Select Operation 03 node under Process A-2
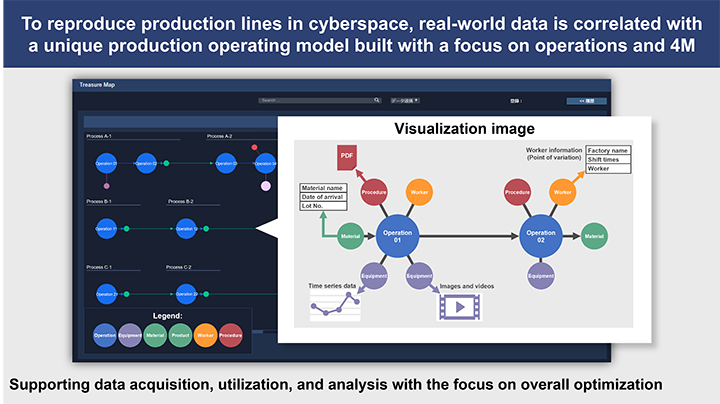Image resolution: width=720 pixels, height=404 pixels. pyautogui.click(x=226, y=163)
